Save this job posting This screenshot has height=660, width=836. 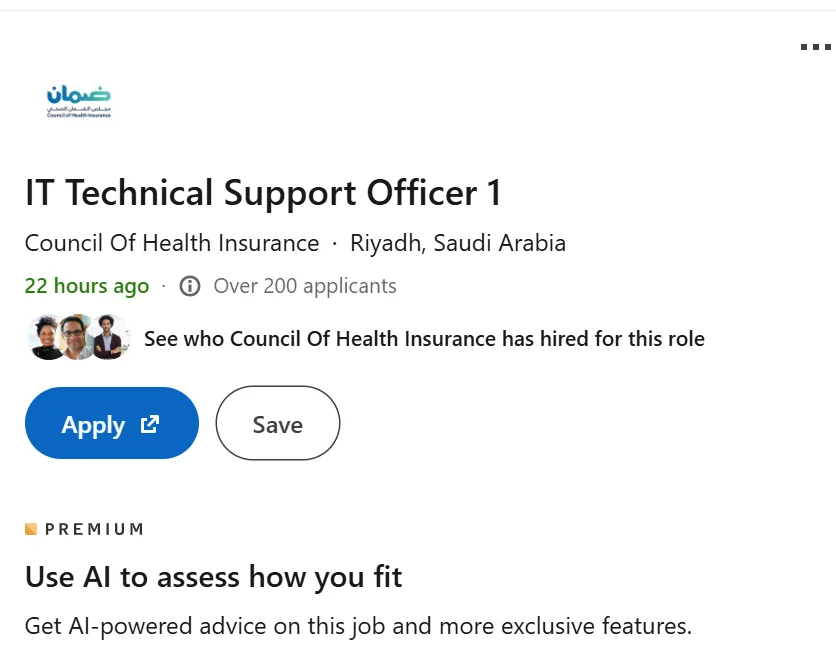[x=278, y=423]
